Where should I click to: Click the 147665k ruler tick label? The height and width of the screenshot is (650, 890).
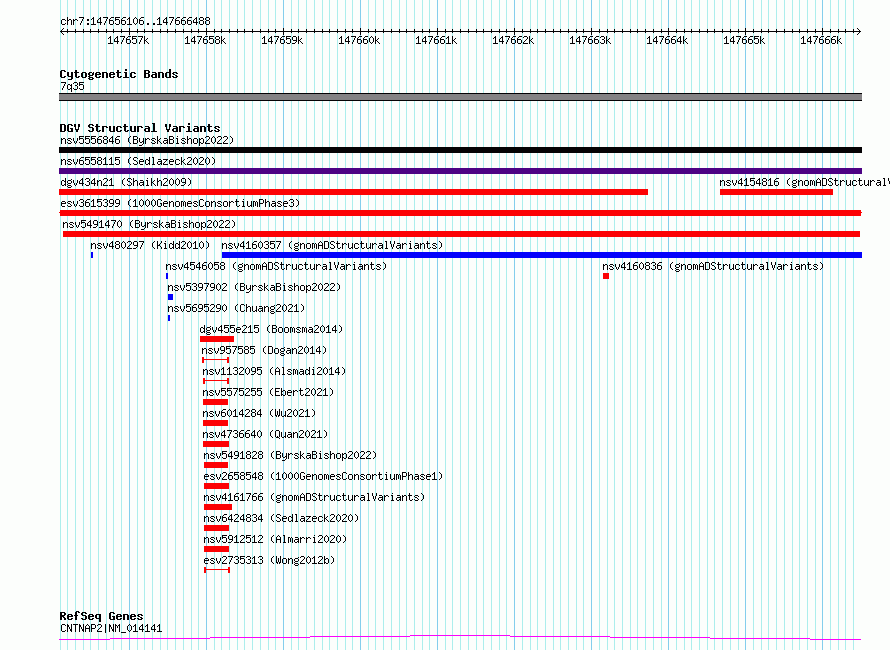744,40
